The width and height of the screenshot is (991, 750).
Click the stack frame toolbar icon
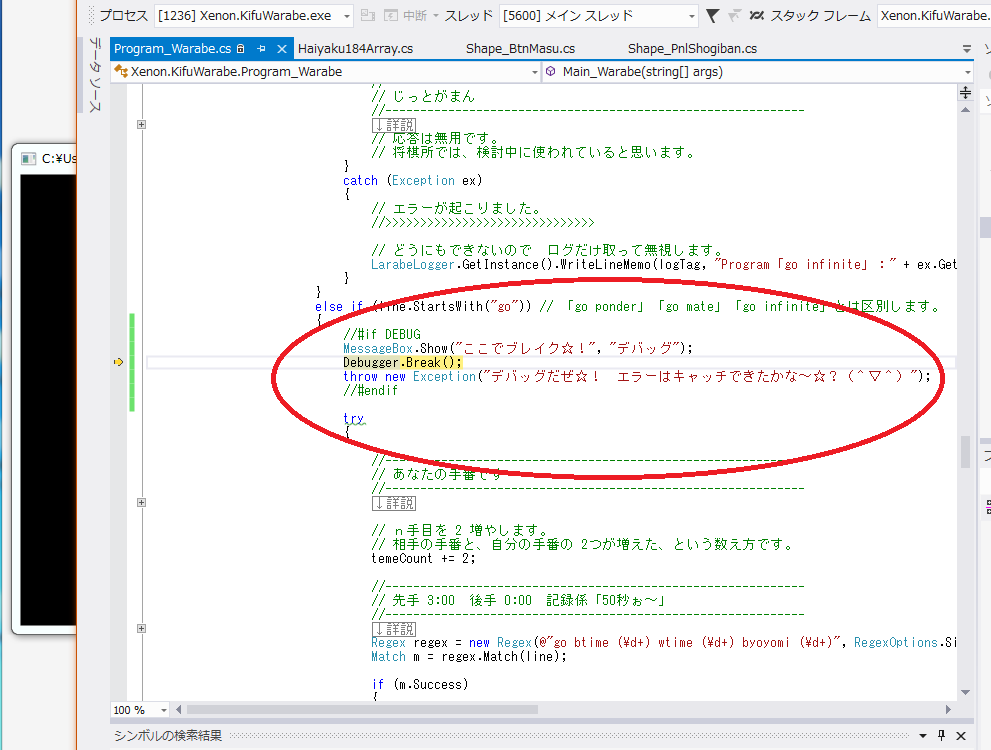click(757, 16)
